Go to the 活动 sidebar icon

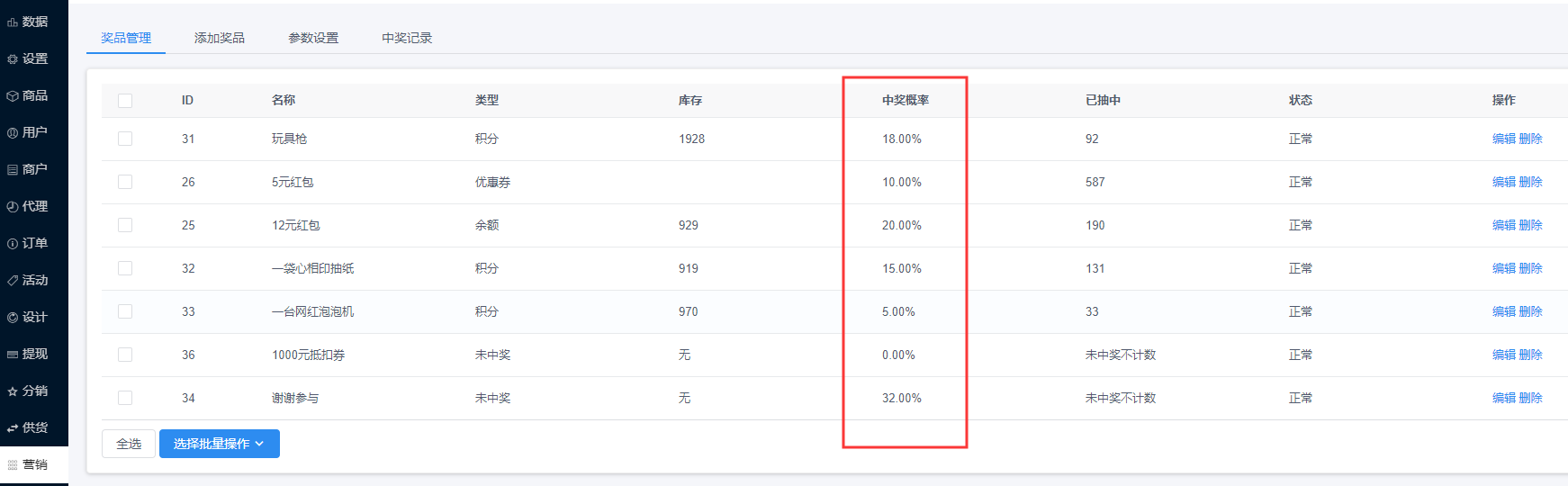(x=13, y=280)
